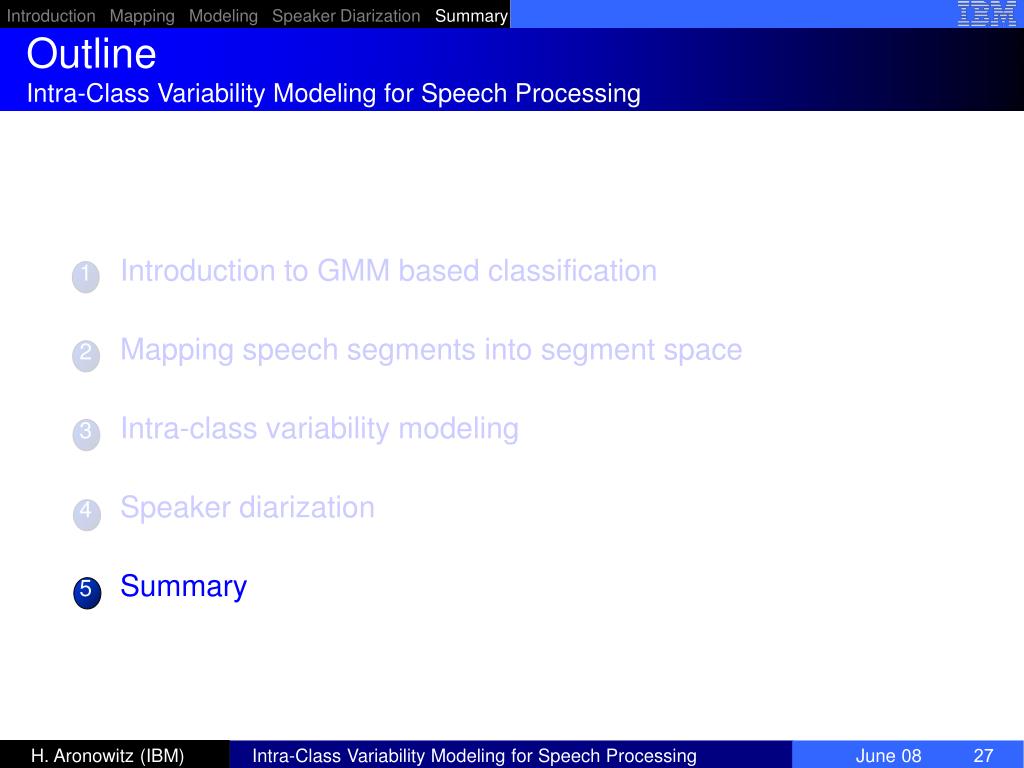Open 'Intra-class variability modeling' outline item
The width and height of the screenshot is (1024, 768).
pos(319,429)
